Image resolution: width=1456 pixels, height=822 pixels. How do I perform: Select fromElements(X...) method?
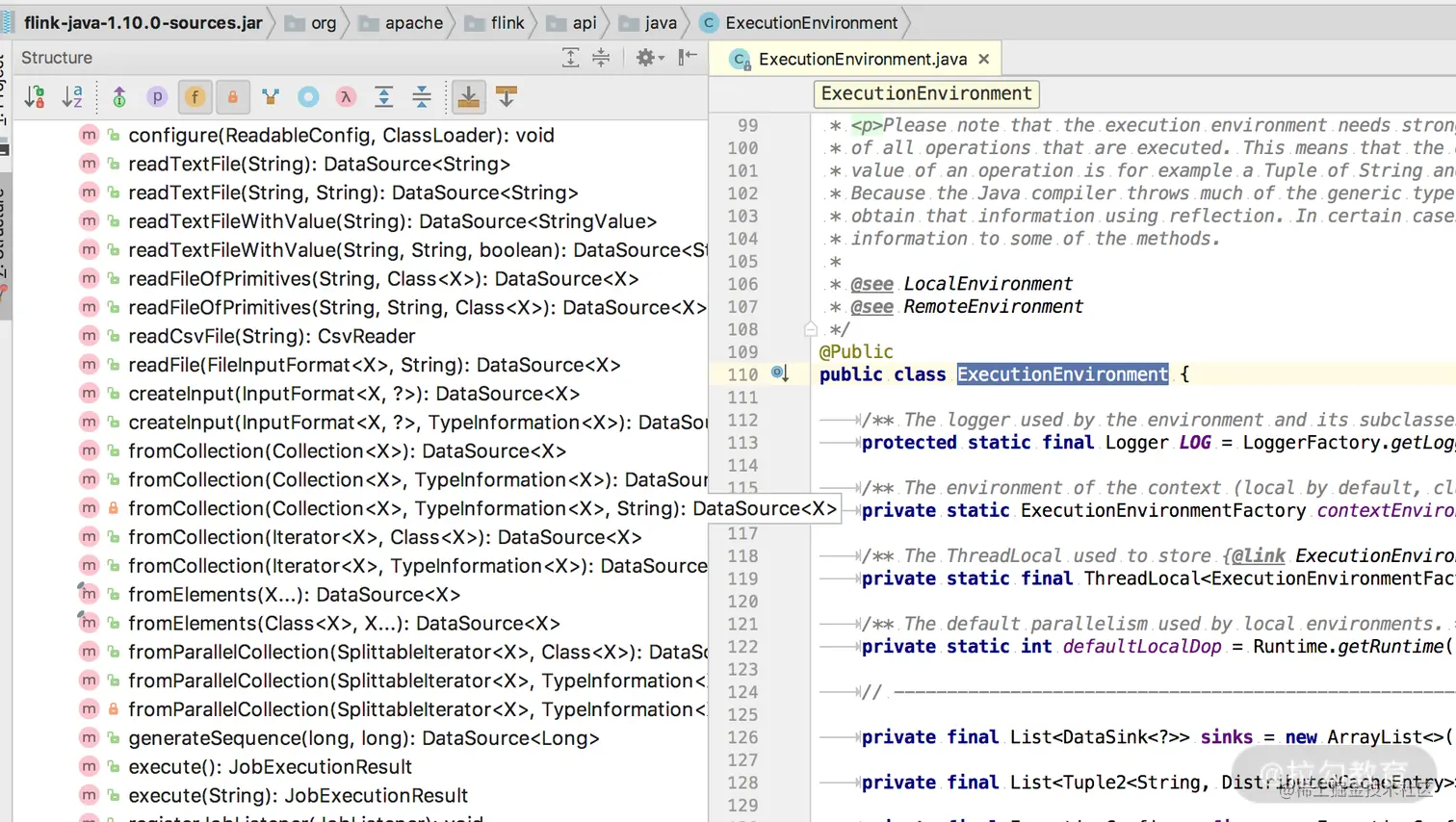point(294,595)
